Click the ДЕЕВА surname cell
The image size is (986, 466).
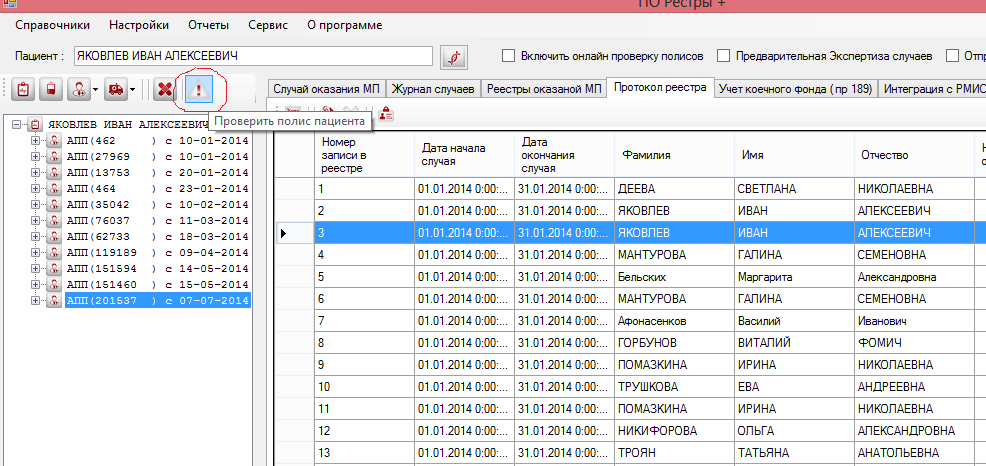click(x=673, y=189)
